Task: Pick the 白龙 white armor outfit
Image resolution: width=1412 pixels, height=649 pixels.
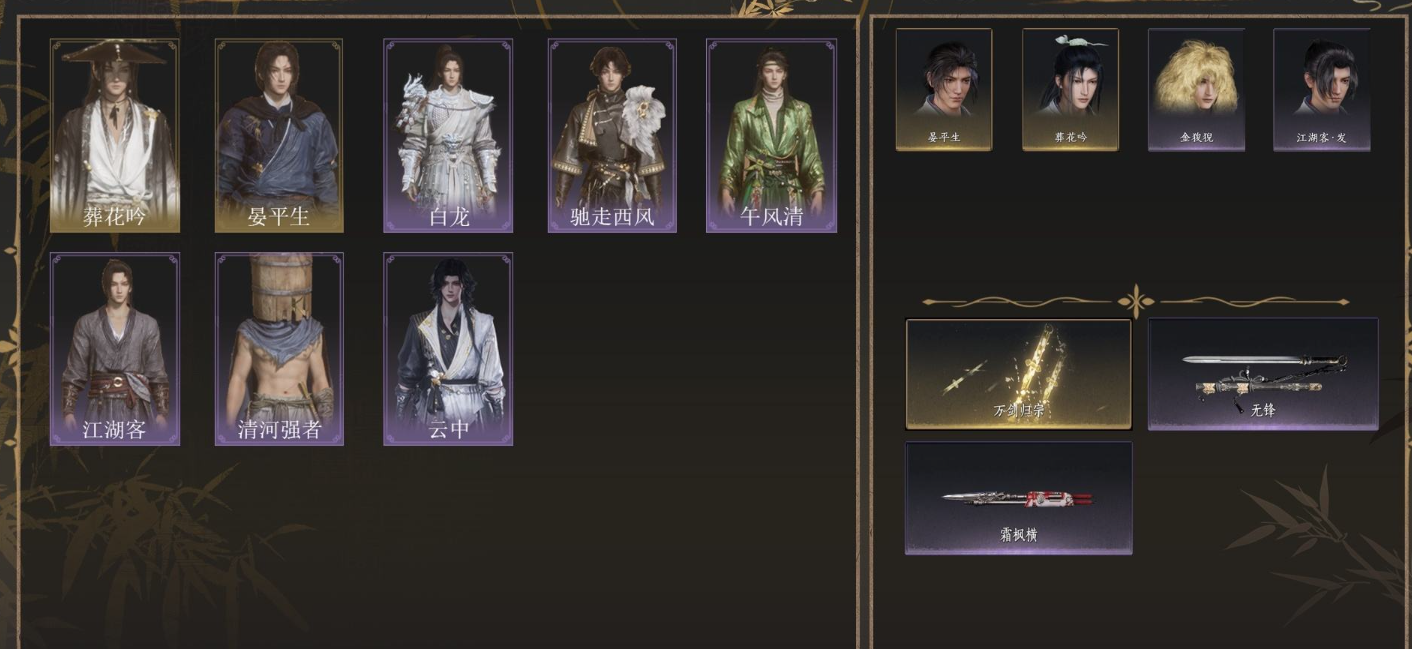Action: tap(448, 135)
